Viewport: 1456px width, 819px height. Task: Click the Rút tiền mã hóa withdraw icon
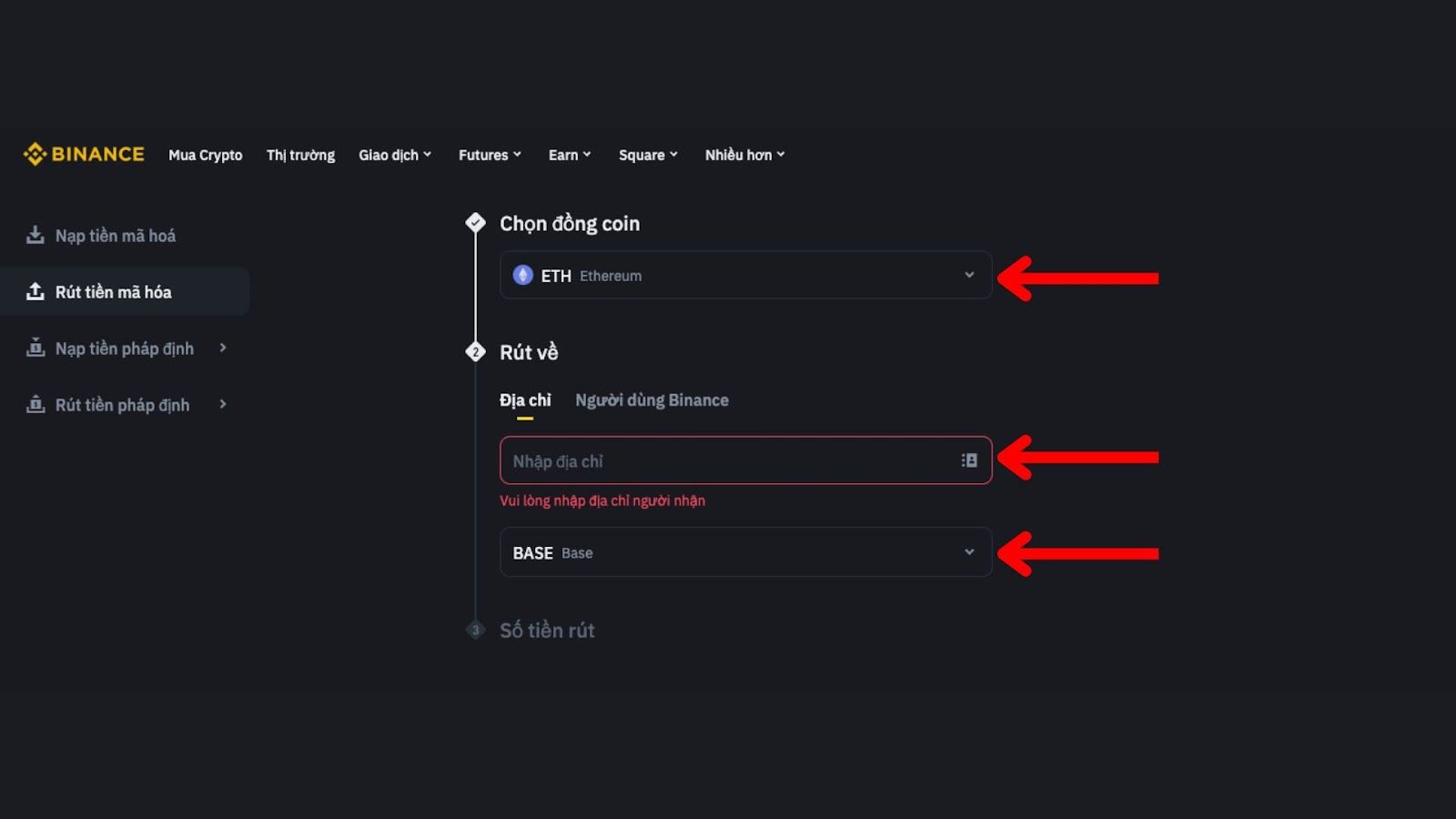pyautogui.click(x=35, y=291)
